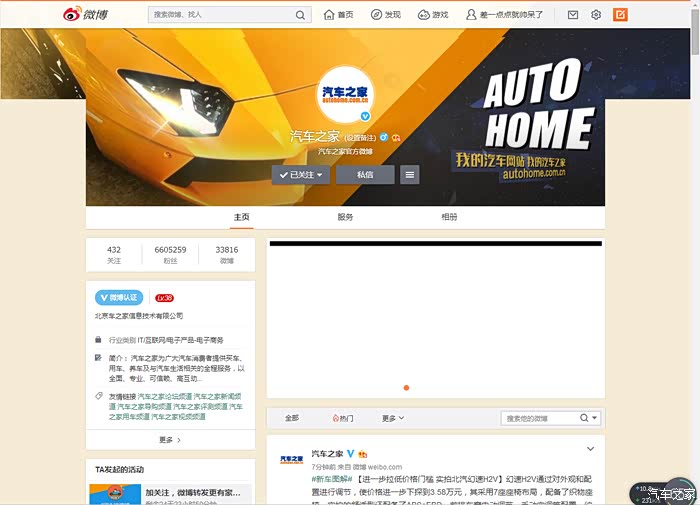Click the orange compose post icon
This screenshot has width=700, height=505.
coord(620,15)
